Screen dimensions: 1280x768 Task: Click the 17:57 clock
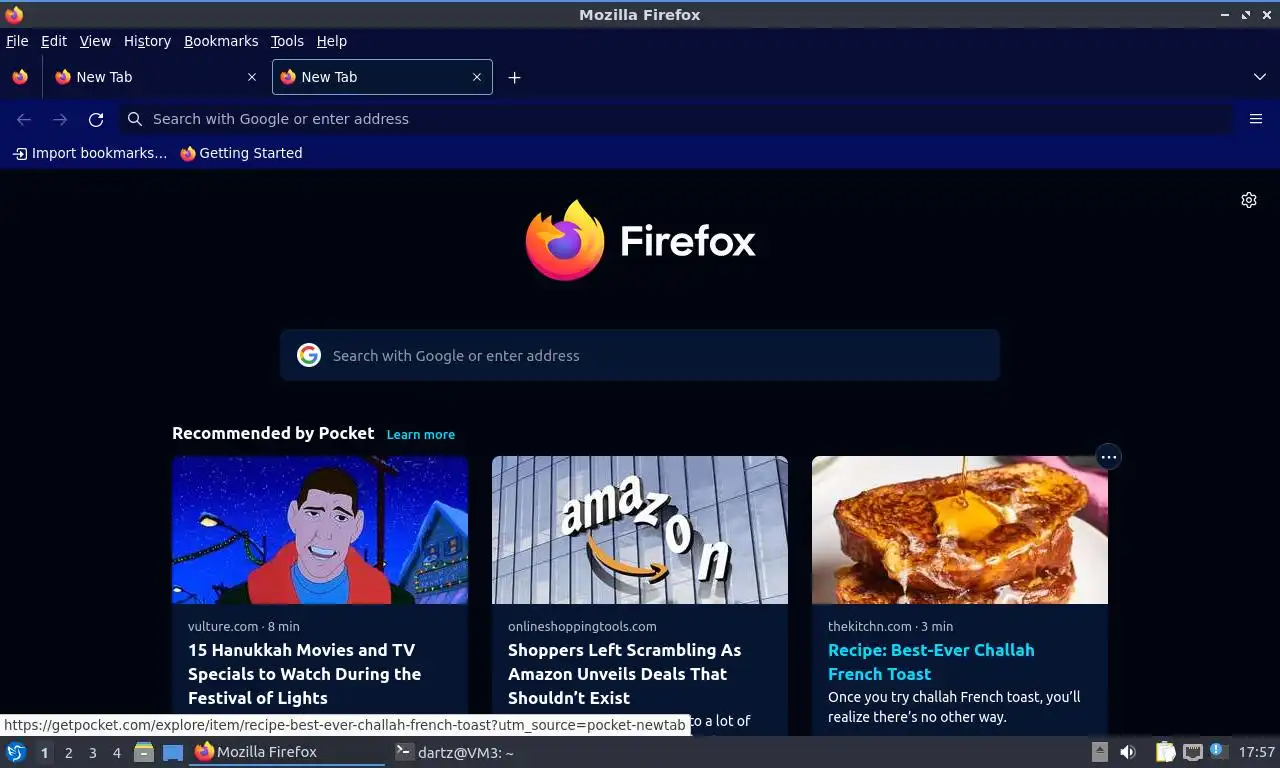point(1256,752)
